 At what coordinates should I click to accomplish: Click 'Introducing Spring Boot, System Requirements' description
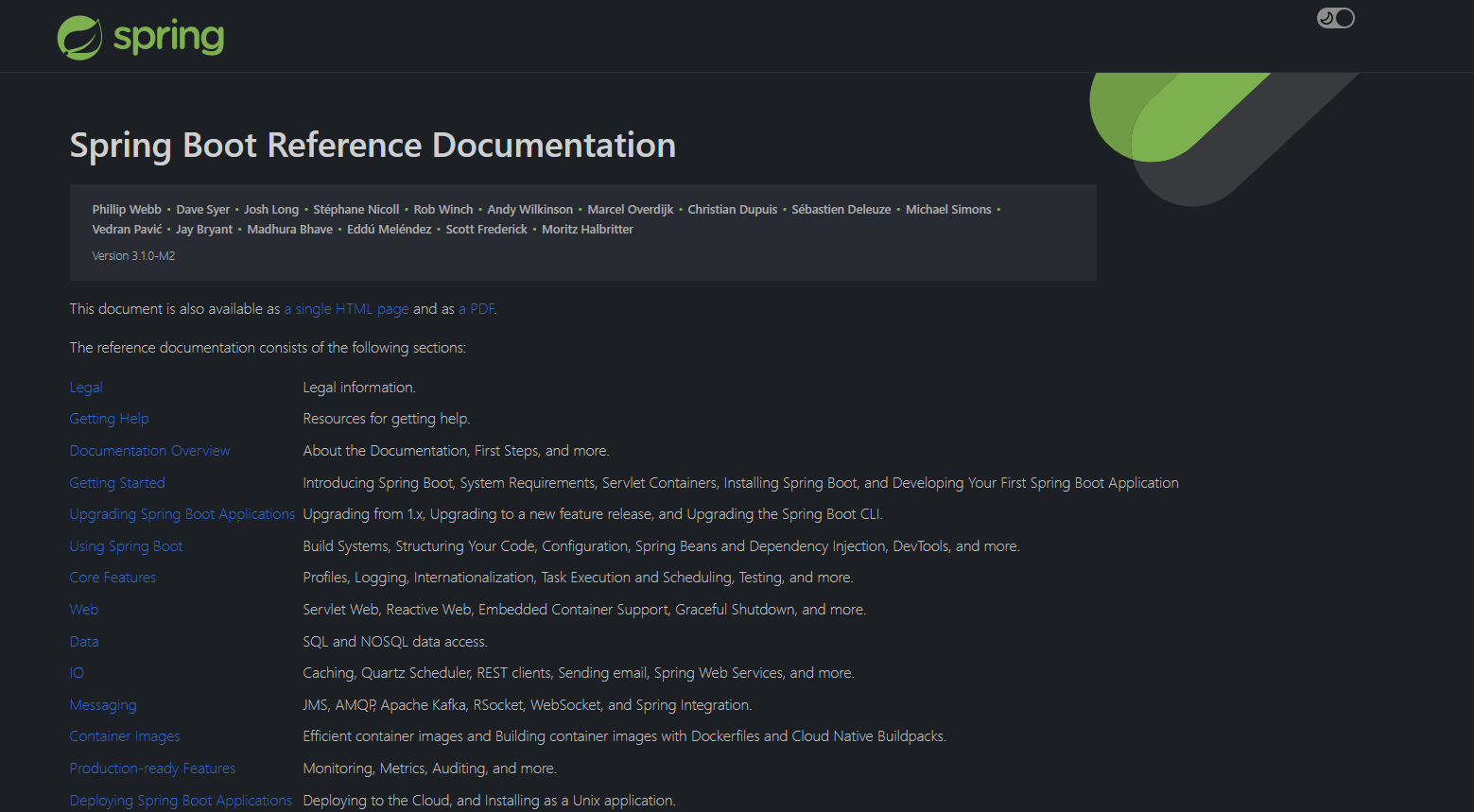coord(740,483)
